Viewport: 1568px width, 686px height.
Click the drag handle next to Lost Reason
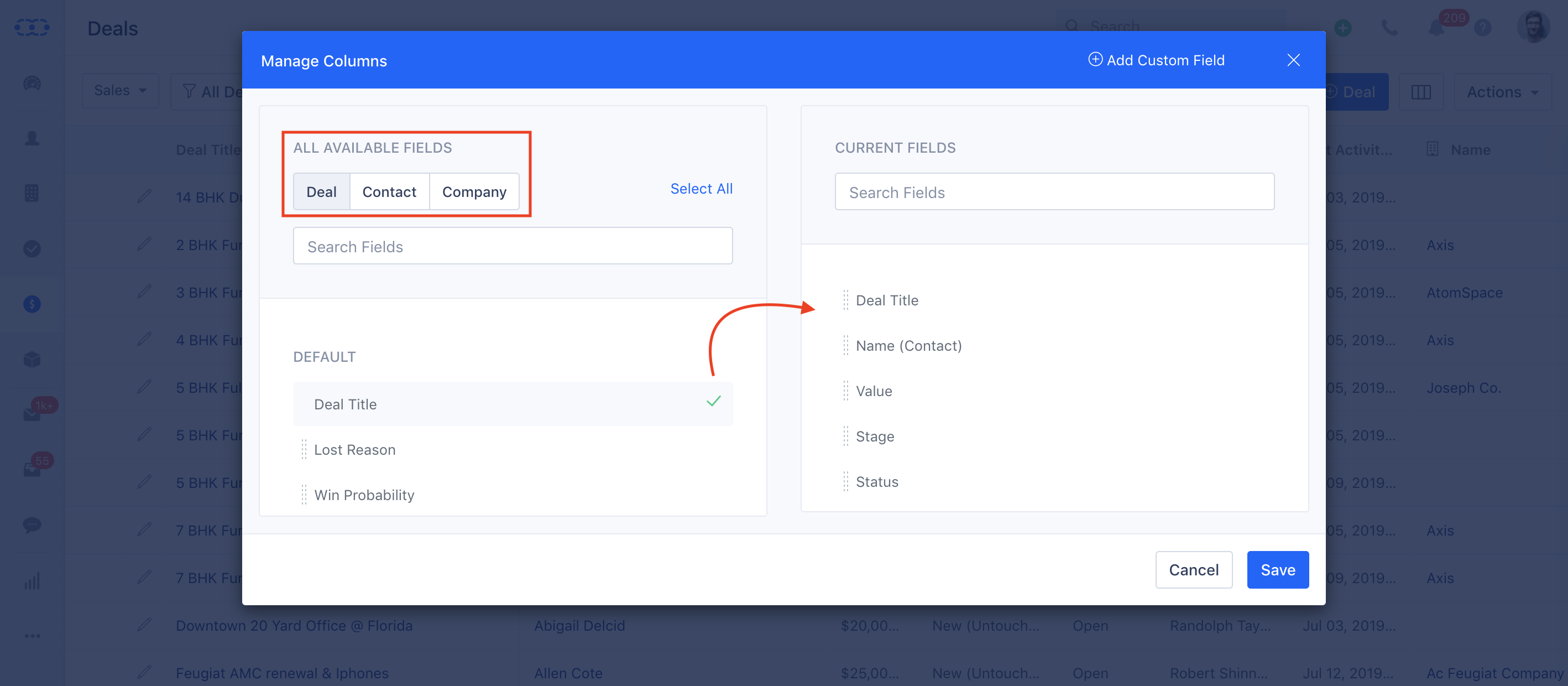click(304, 450)
